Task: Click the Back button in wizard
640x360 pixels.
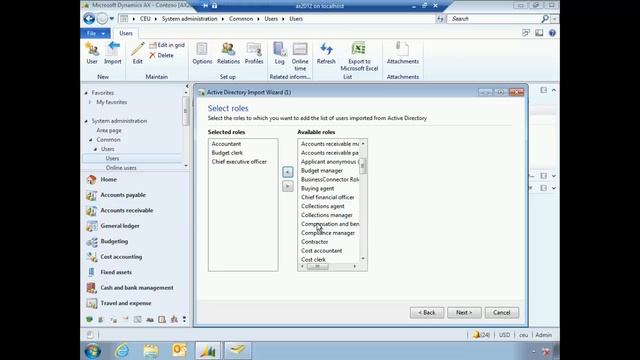Action: 427,313
